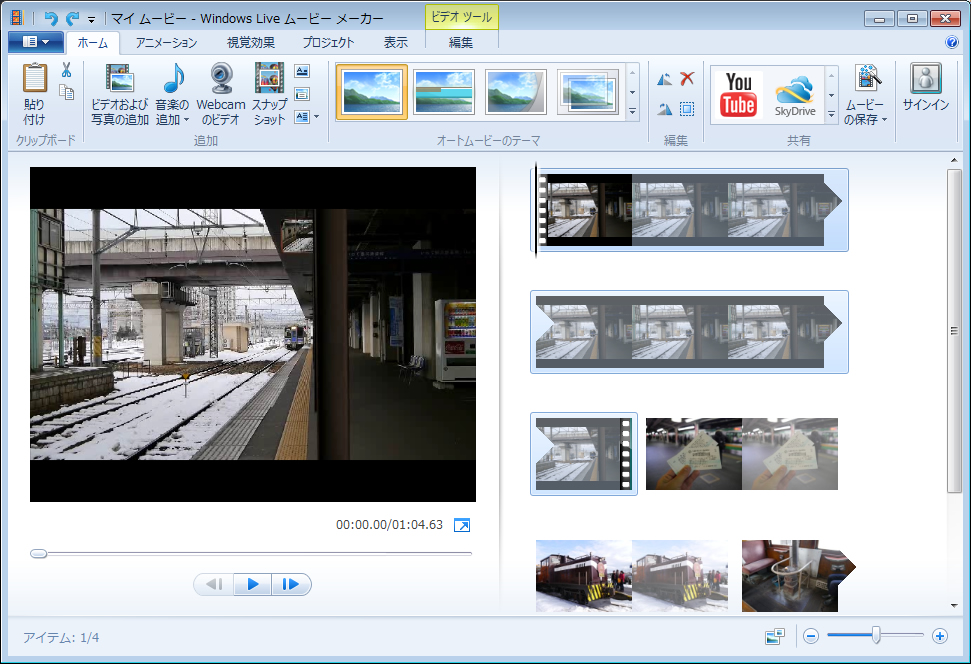The image size is (971, 664).
Task: Select the train locomotive clip thumbnail
Action: pos(583,576)
